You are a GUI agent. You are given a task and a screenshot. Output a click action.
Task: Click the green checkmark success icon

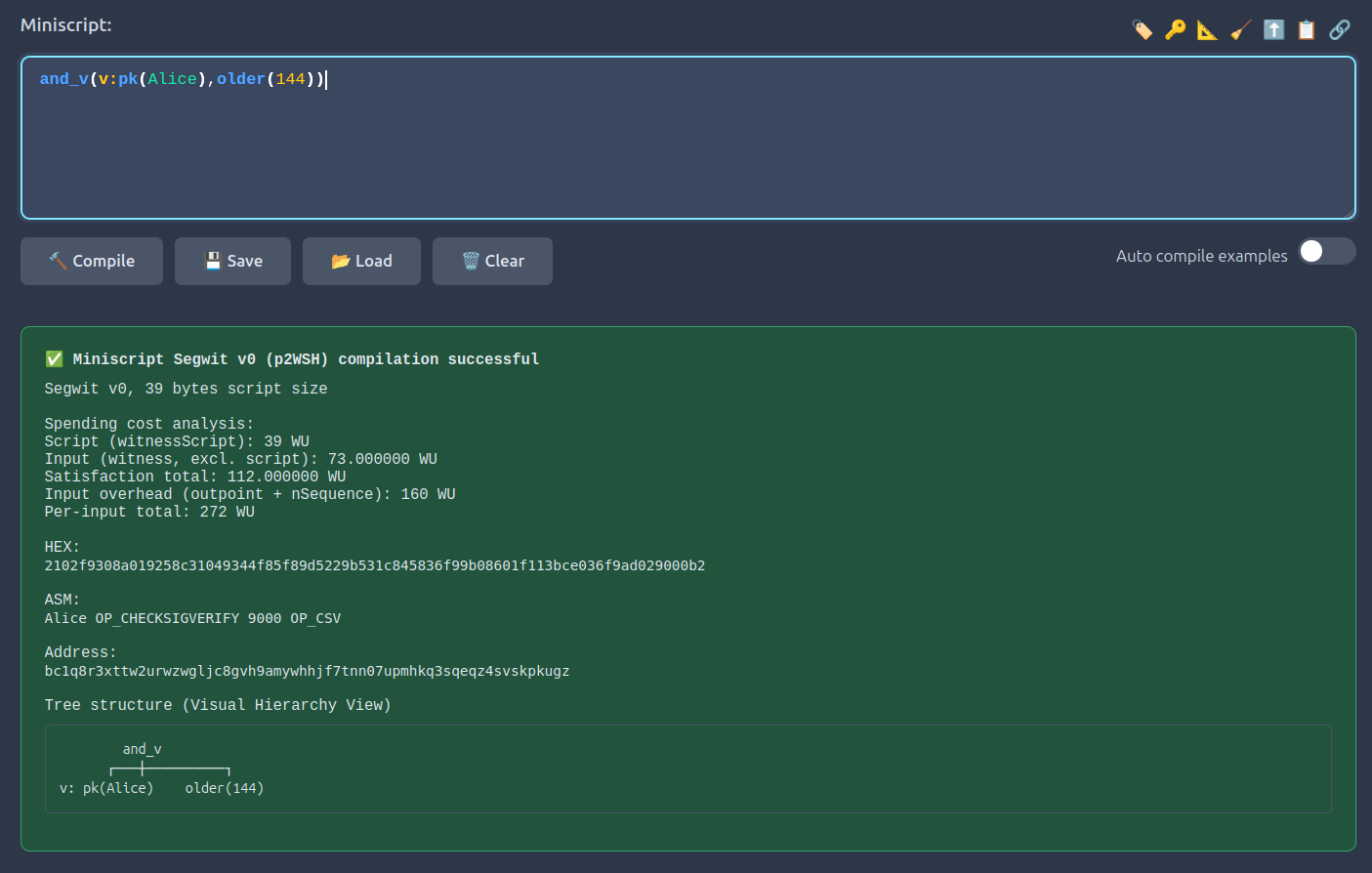tap(55, 359)
